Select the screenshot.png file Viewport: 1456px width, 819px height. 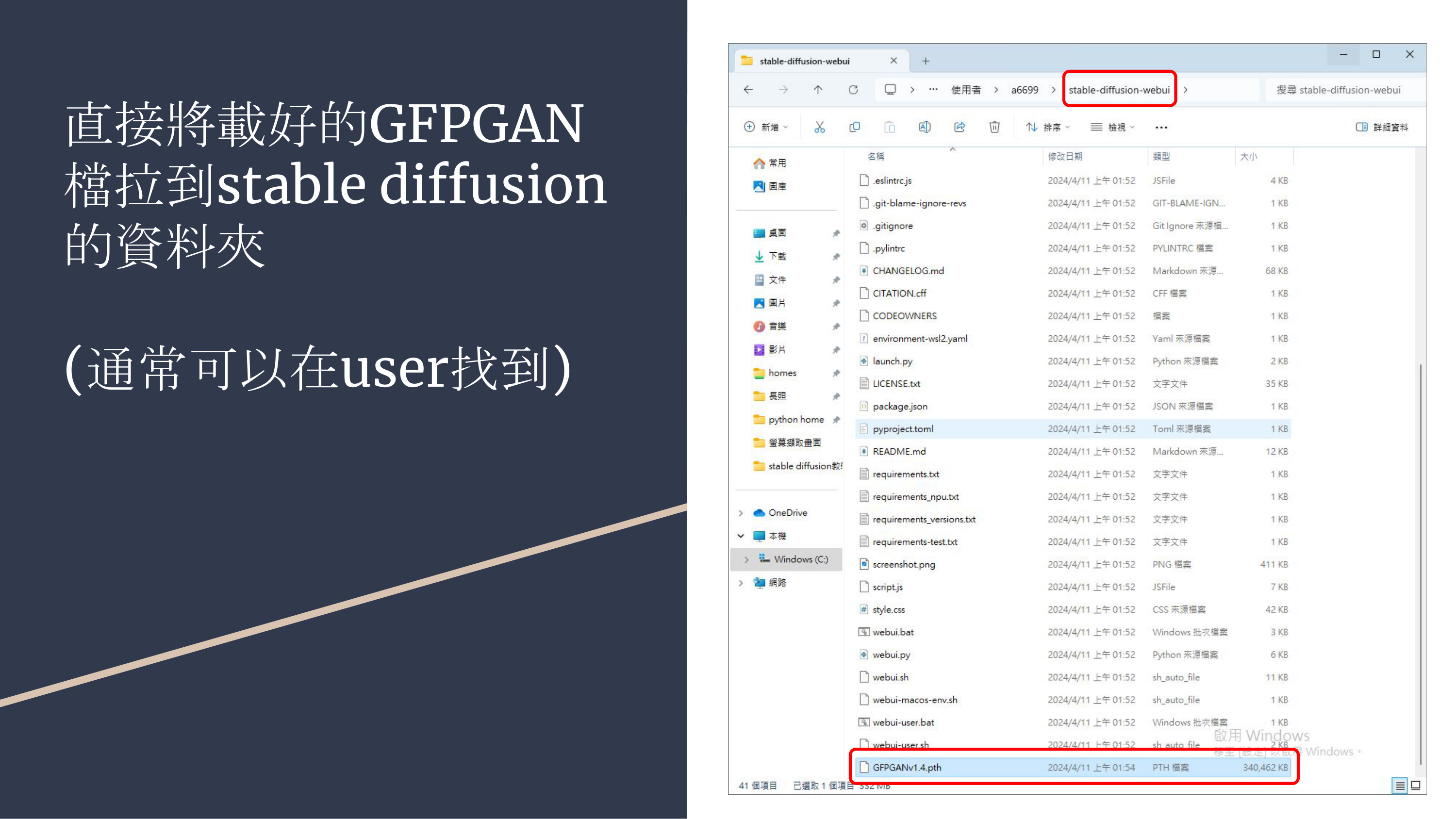coord(1073,564)
